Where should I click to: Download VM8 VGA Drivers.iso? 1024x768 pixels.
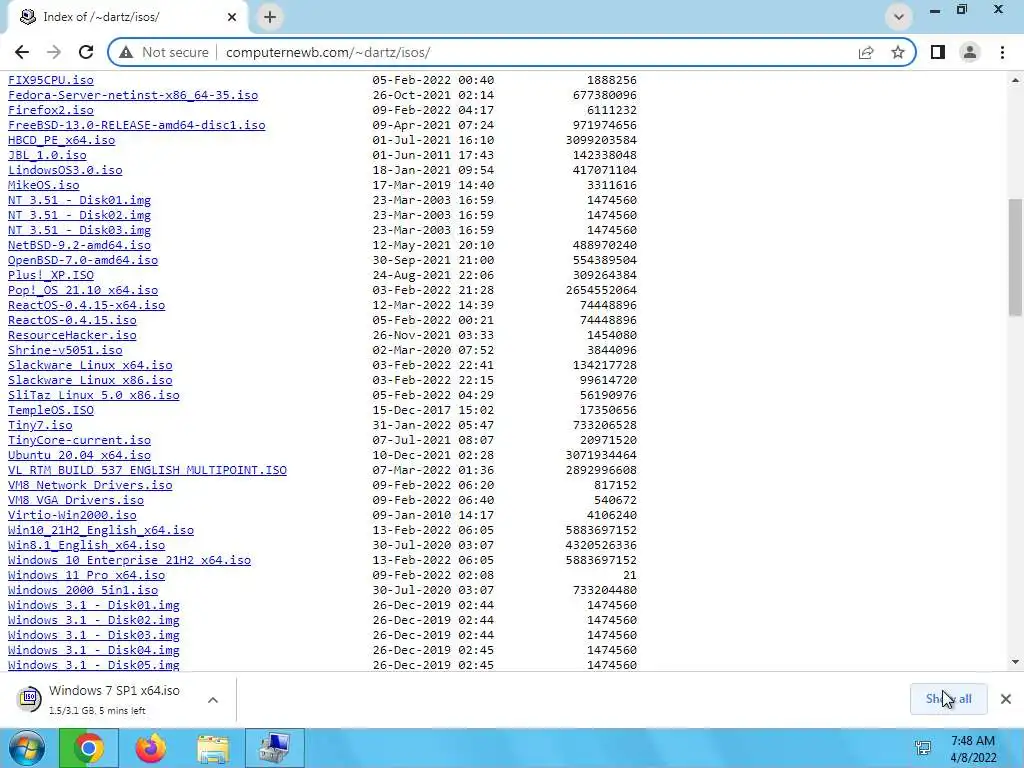(x=76, y=501)
